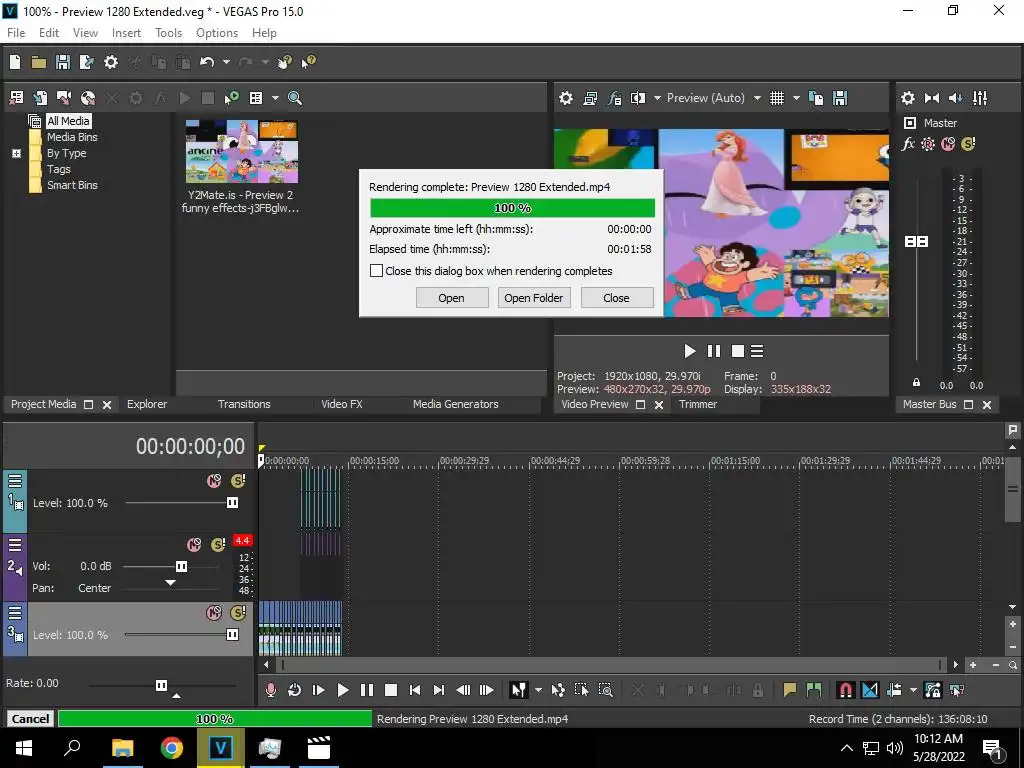Viewport: 1024px width, 768px height.
Task: Open the Options menu
Action: click(217, 33)
